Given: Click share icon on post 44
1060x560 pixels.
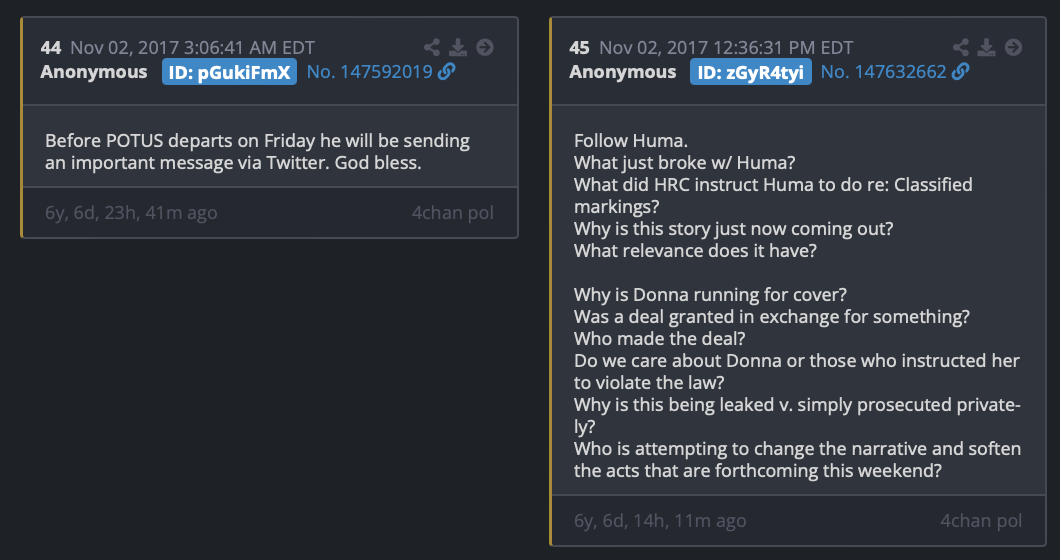Looking at the screenshot, I should (432, 47).
